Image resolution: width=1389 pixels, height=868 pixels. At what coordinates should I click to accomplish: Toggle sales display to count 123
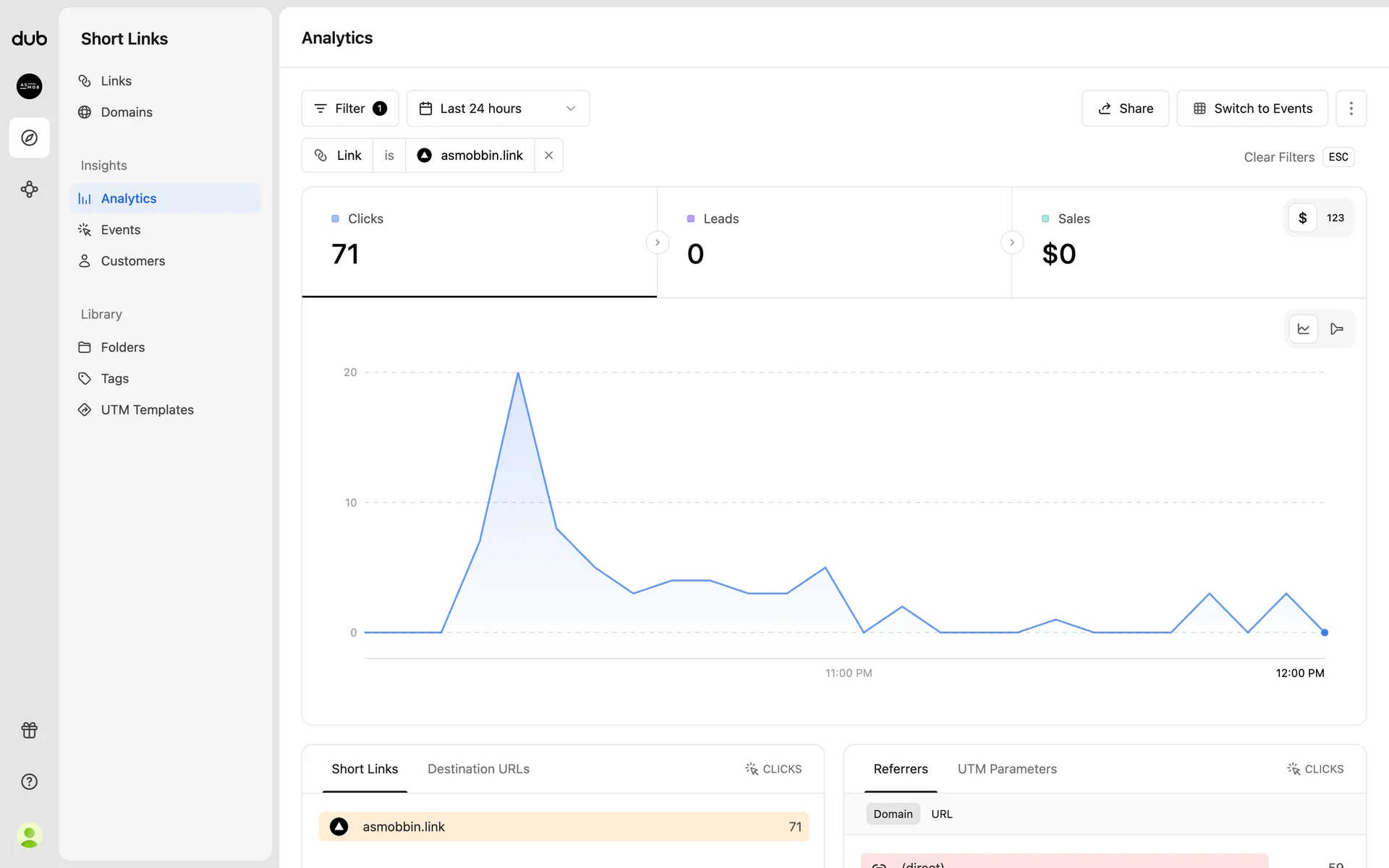click(x=1335, y=218)
